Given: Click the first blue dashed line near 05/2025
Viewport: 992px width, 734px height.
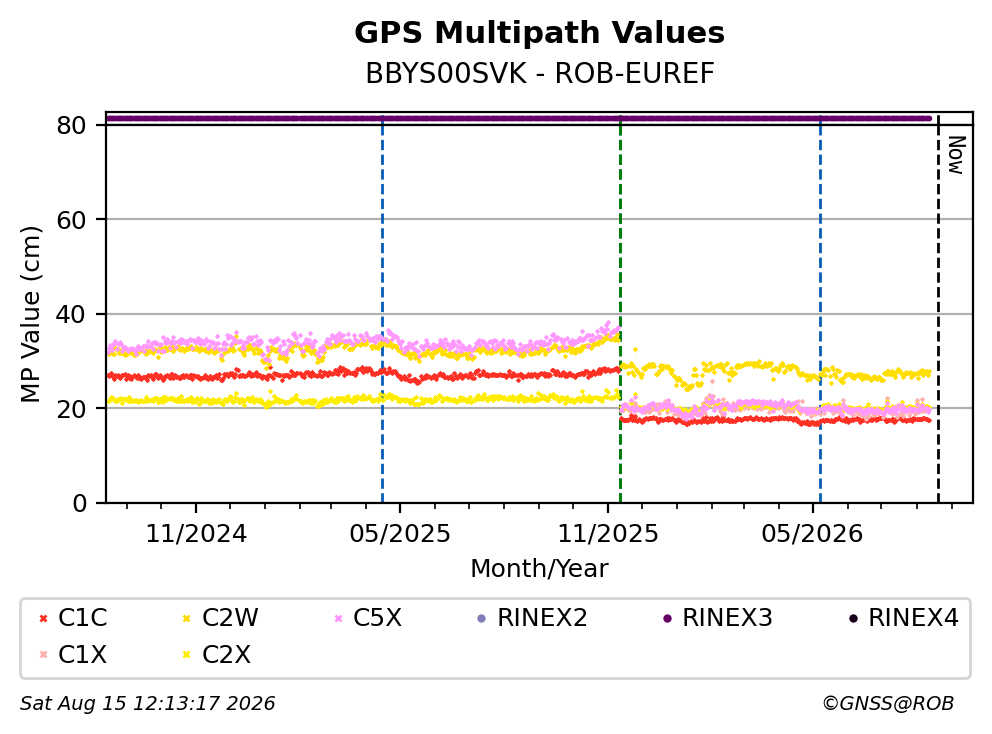Looking at the screenshot, I should pos(383,310).
